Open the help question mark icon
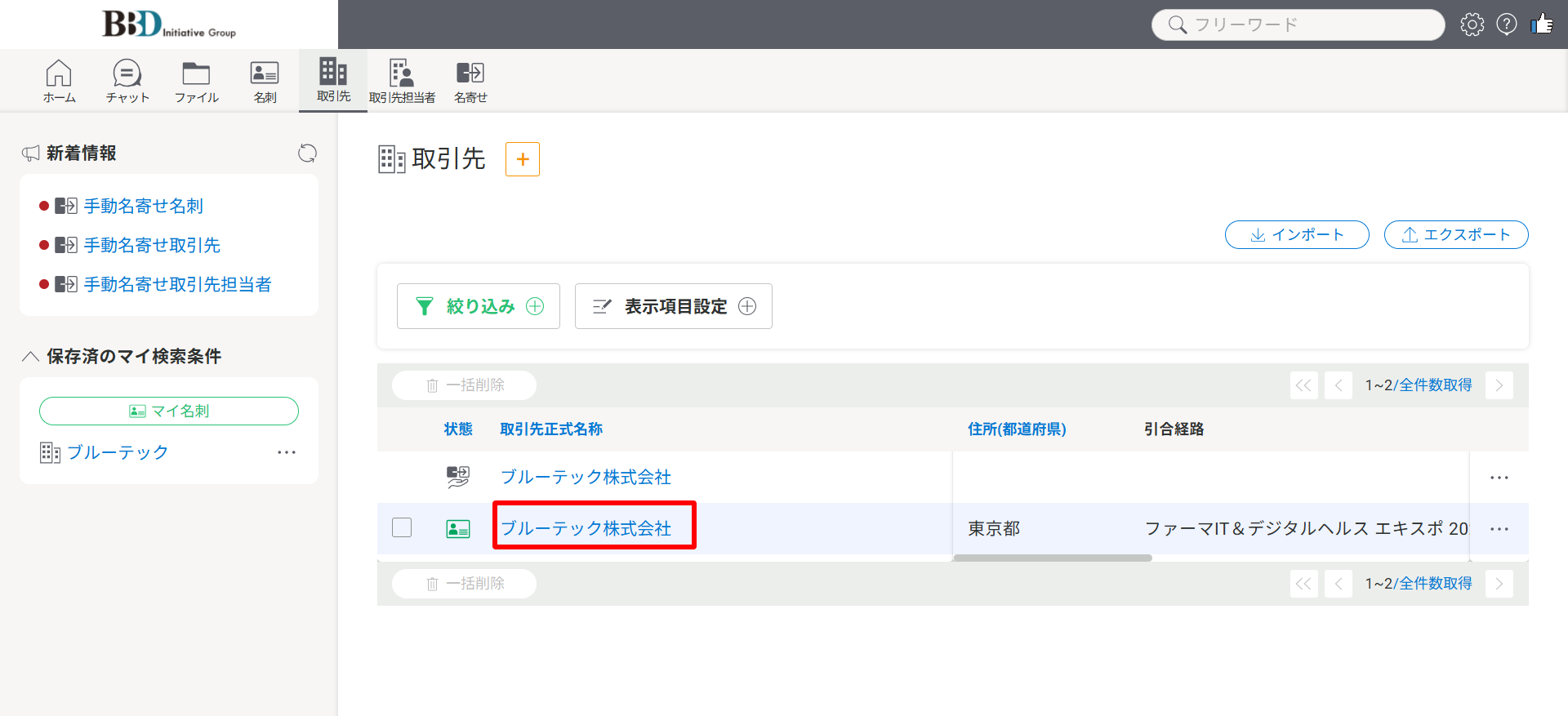The width and height of the screenshot is (1568, 716). click(1507, 24)
